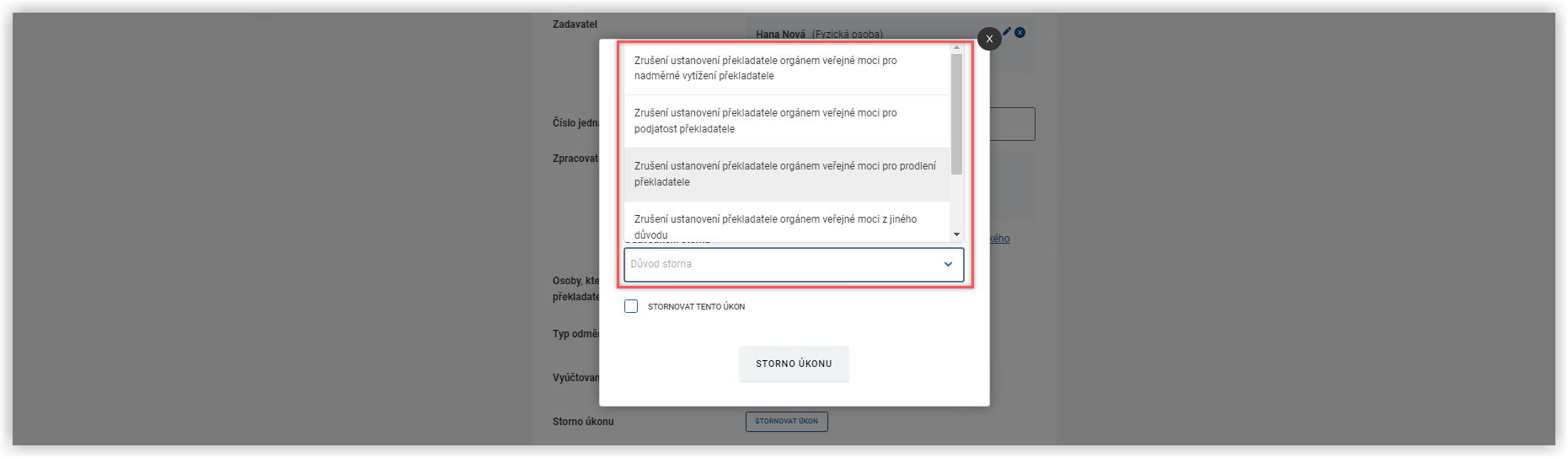Click the chevron arrow in Důvod storna field
The height and width of the screenshot is (458, 1568).
948,264
